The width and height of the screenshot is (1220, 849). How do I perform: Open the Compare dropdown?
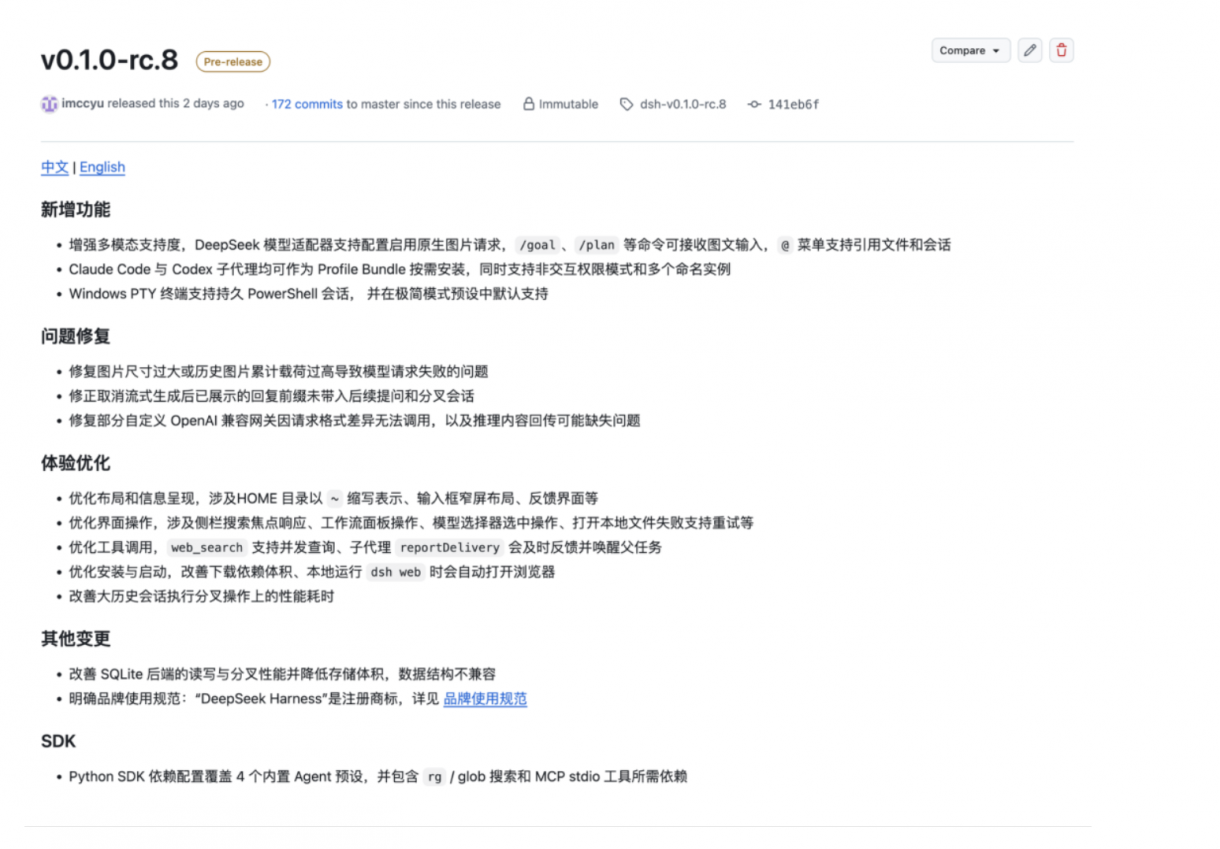[x=970, y=51]
